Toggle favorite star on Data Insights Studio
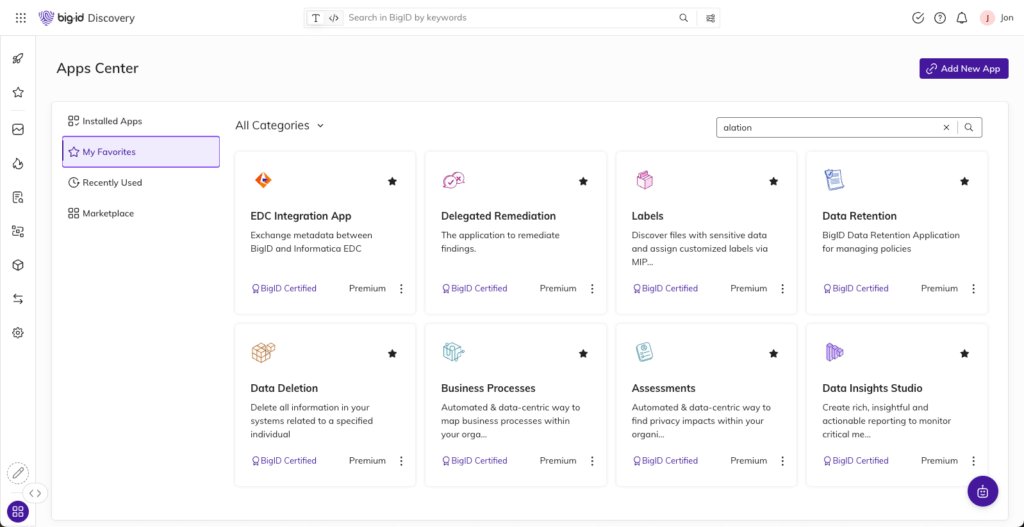The image size is (1024, 527). tap(964, 354)
